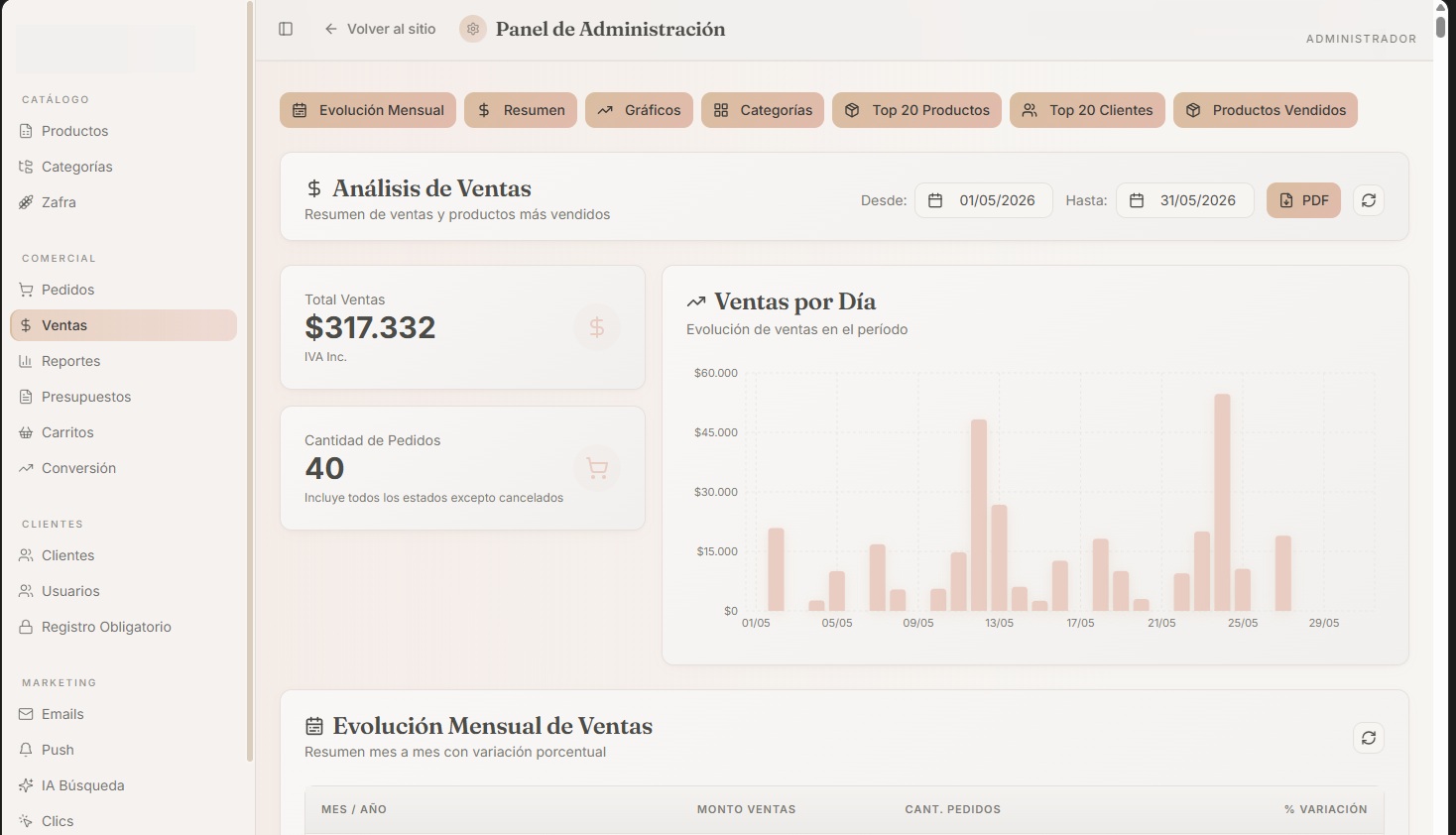Export the report with the PDF button

click(1303, 200)
